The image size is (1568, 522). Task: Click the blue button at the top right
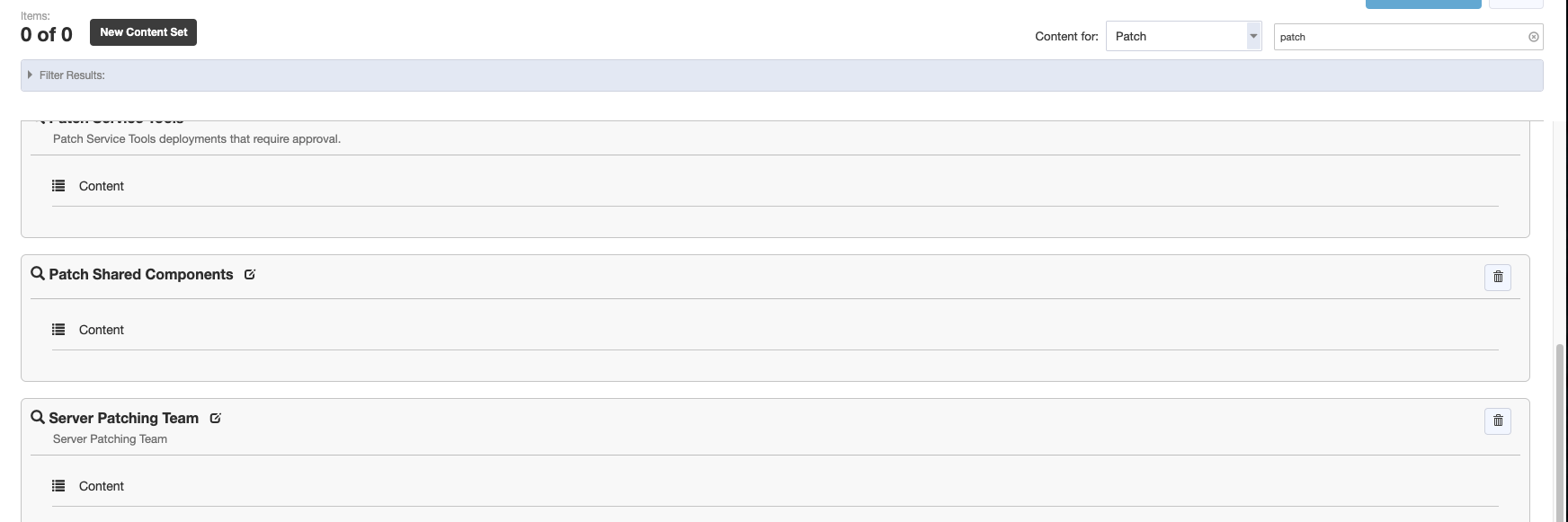[x=1422, y=4]
